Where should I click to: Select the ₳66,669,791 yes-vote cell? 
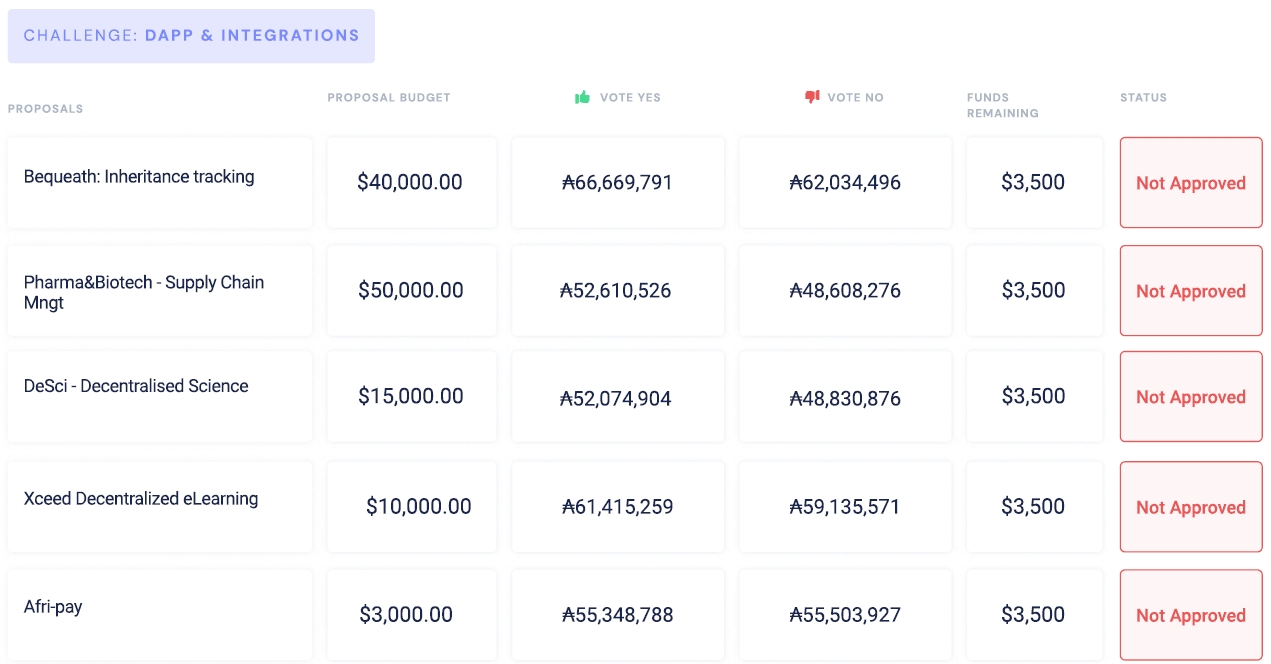click(x=617, y=182)
